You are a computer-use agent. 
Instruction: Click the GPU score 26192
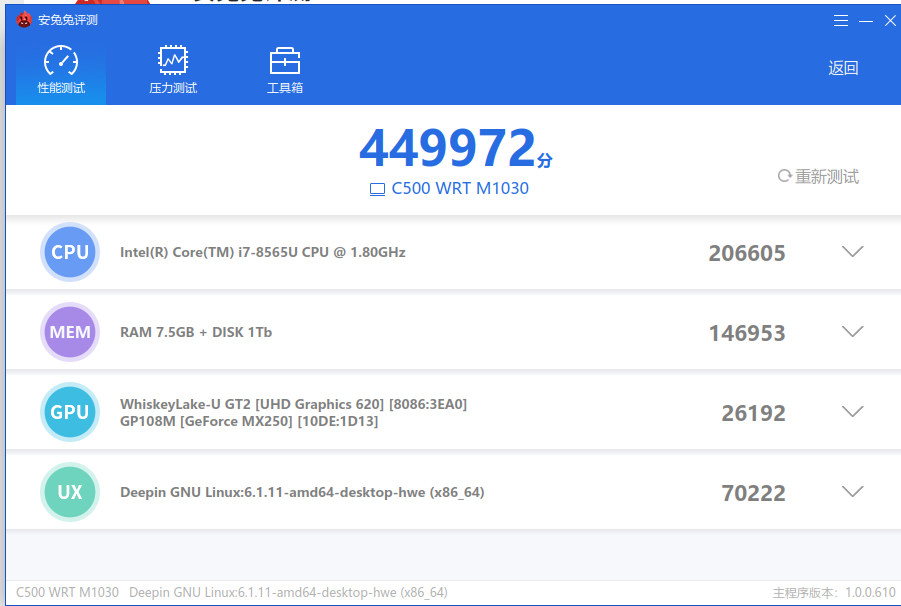tap(753, 413)
